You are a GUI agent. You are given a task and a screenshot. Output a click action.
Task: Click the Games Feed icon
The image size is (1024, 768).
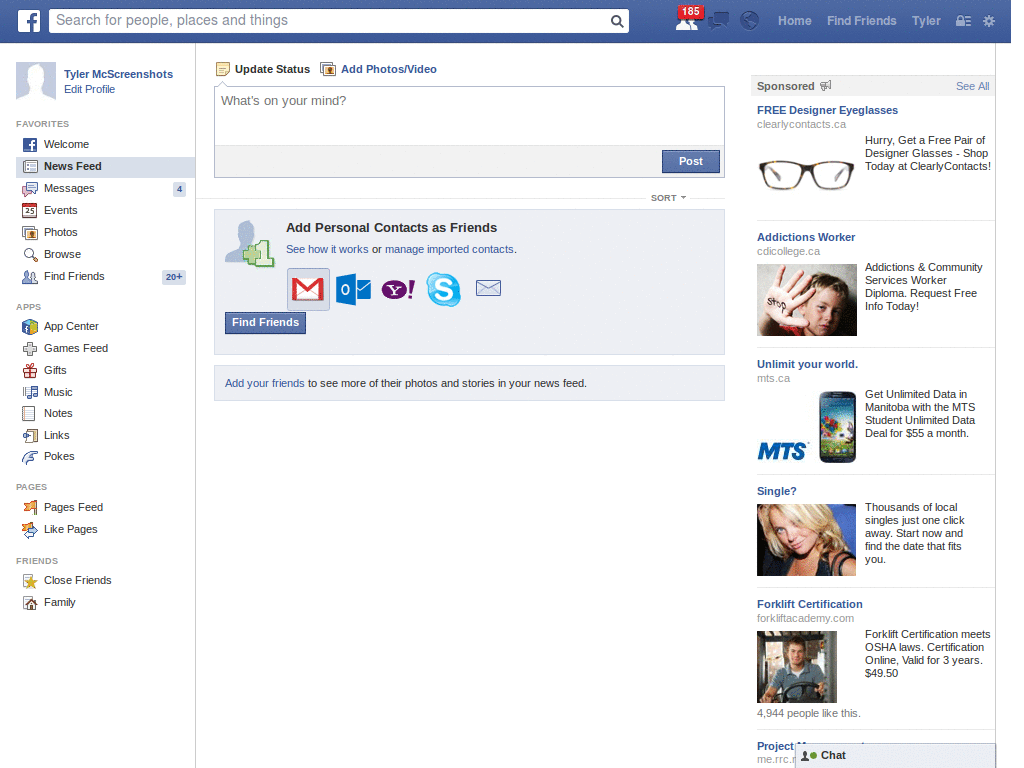[29, 349]
